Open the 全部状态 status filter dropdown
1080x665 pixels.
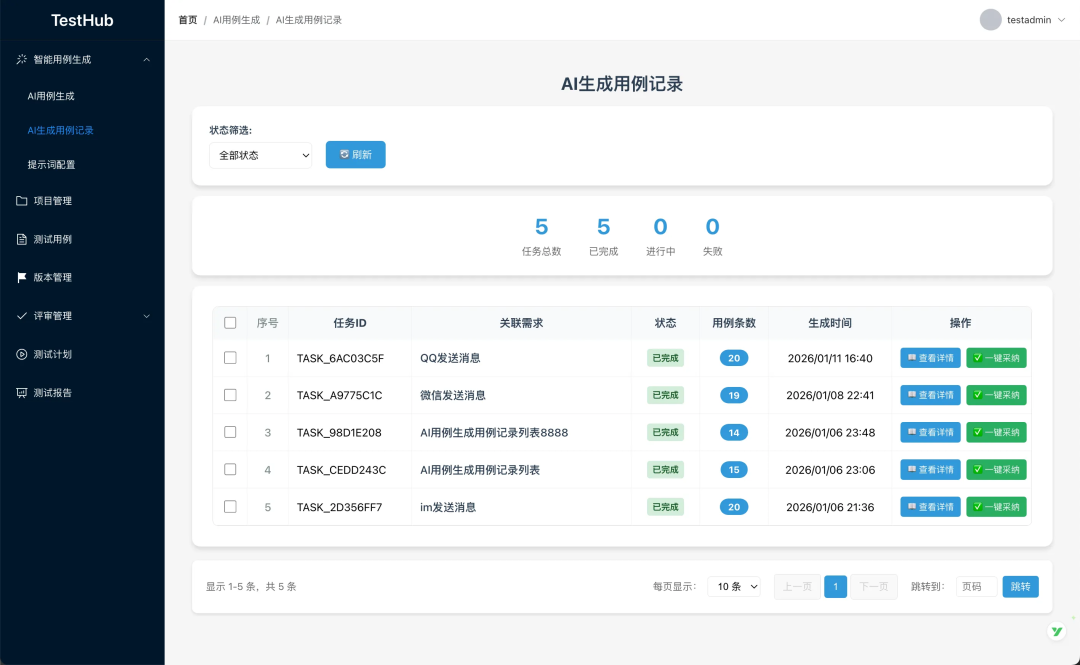(x=260, y=155)
